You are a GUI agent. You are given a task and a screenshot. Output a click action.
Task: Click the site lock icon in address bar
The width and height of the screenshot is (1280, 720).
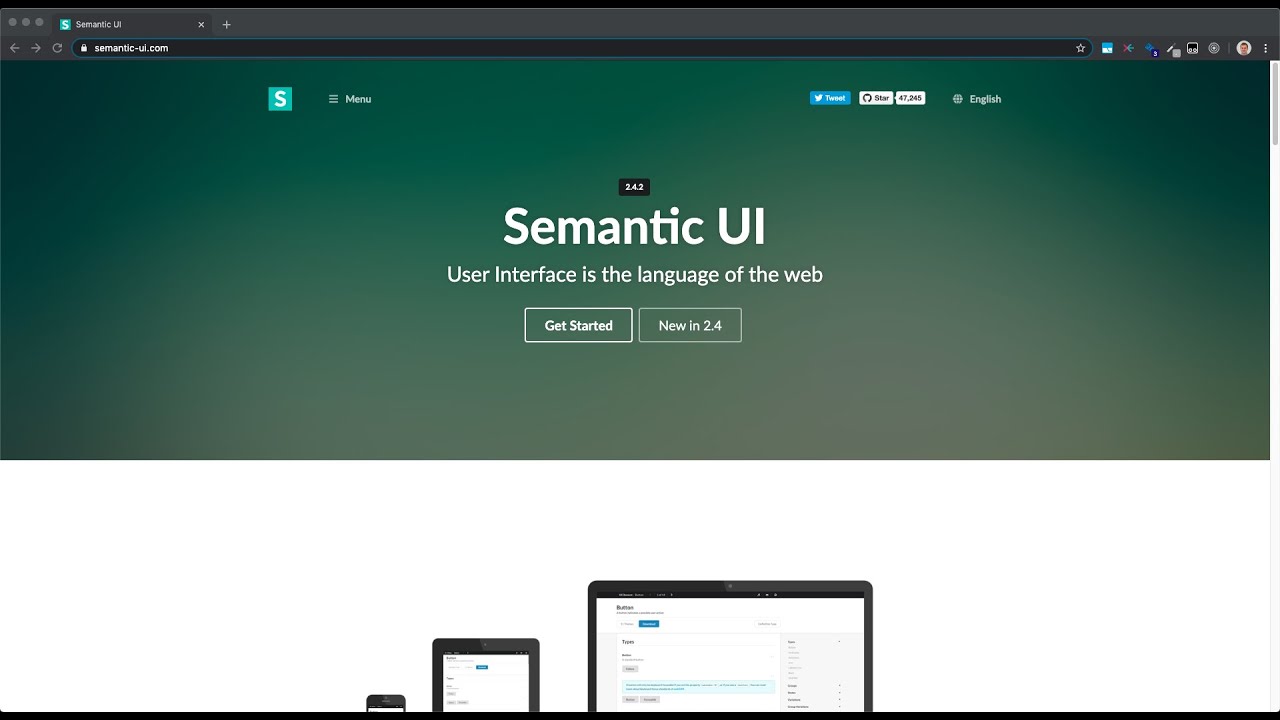[x=85, y=48]
